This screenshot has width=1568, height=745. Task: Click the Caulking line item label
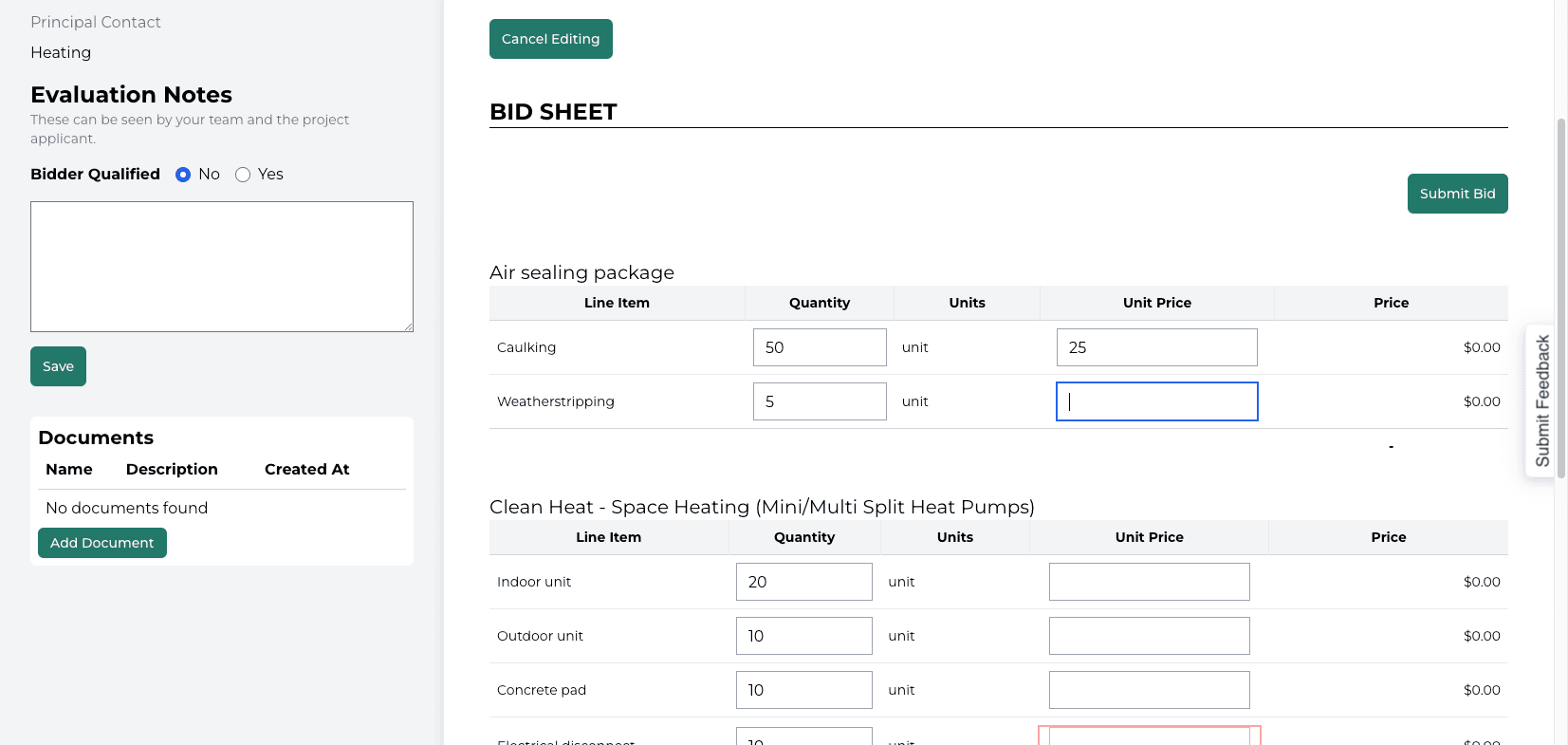526,347
